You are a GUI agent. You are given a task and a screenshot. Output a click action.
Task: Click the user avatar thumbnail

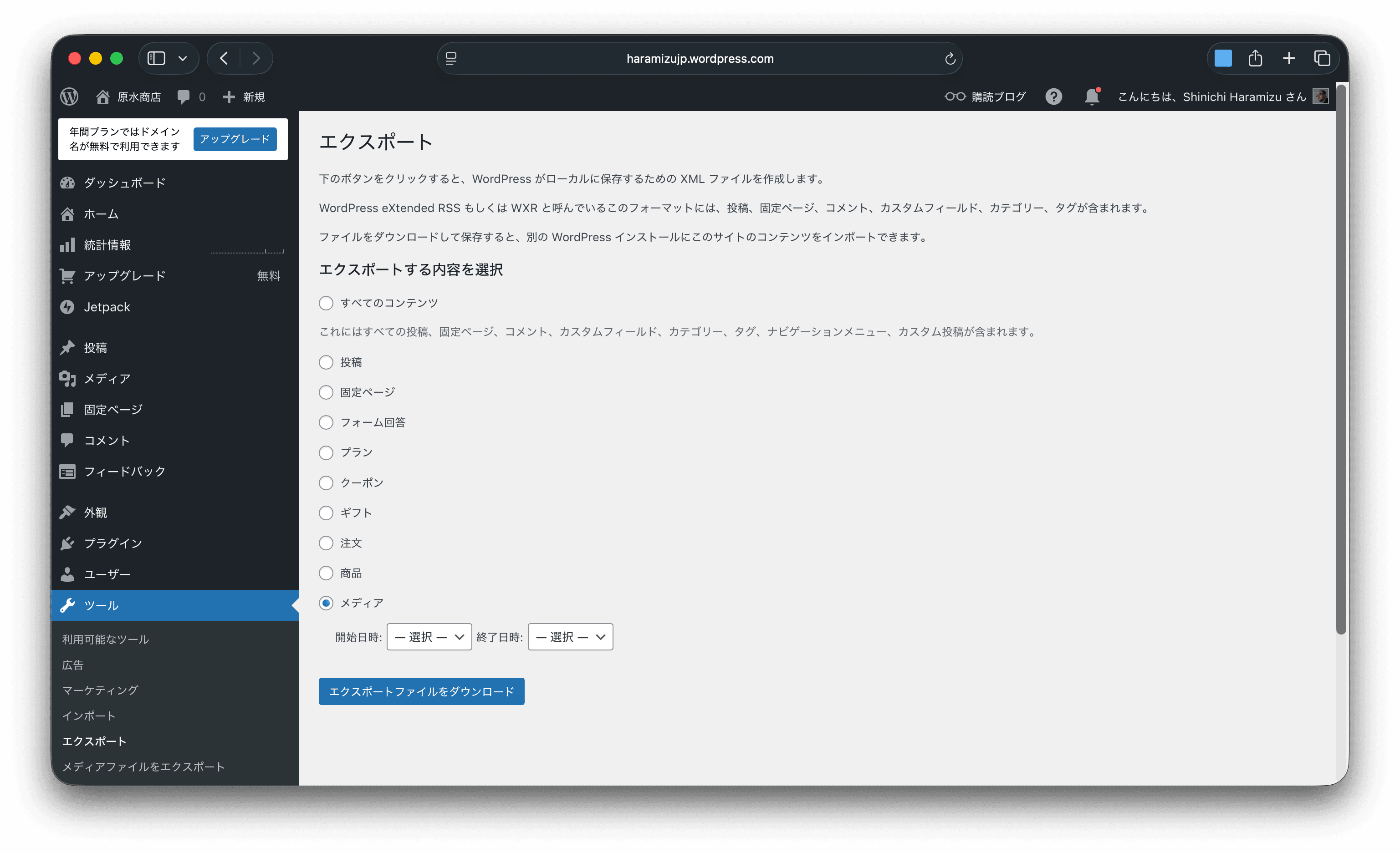[1320, 96]
